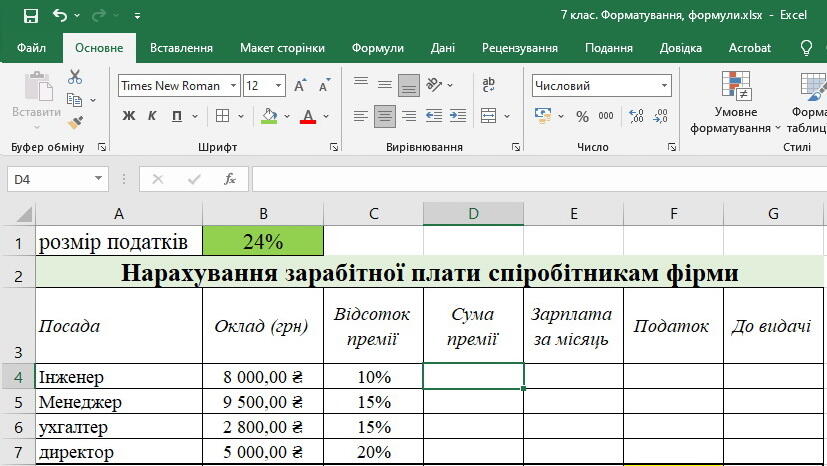Switch to the Вставлення tab
This screenshot has height=466, width=827.
(x=181, y=48)
